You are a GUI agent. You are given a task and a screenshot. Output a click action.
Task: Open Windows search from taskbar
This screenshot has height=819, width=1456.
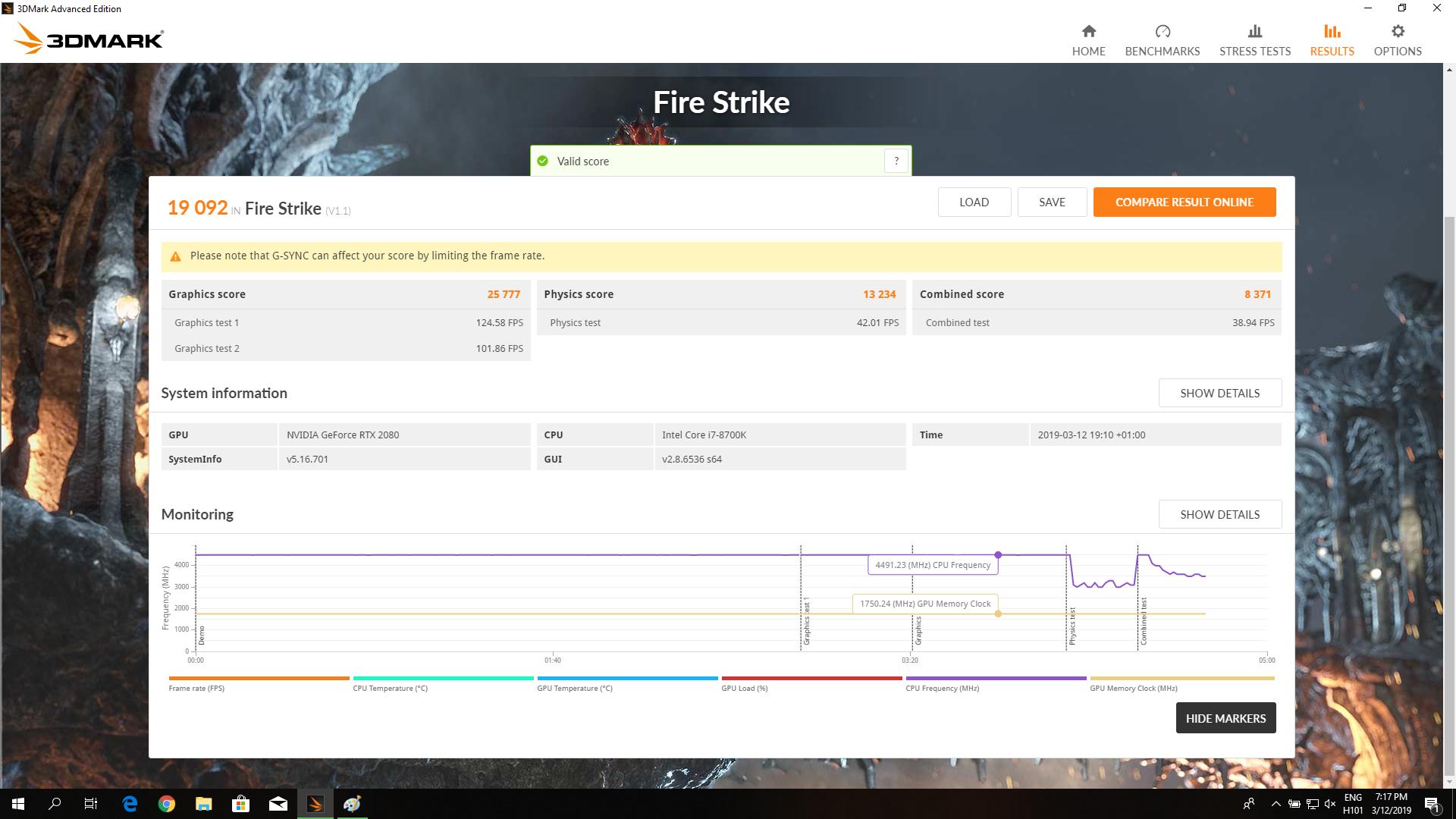point(55,804)
